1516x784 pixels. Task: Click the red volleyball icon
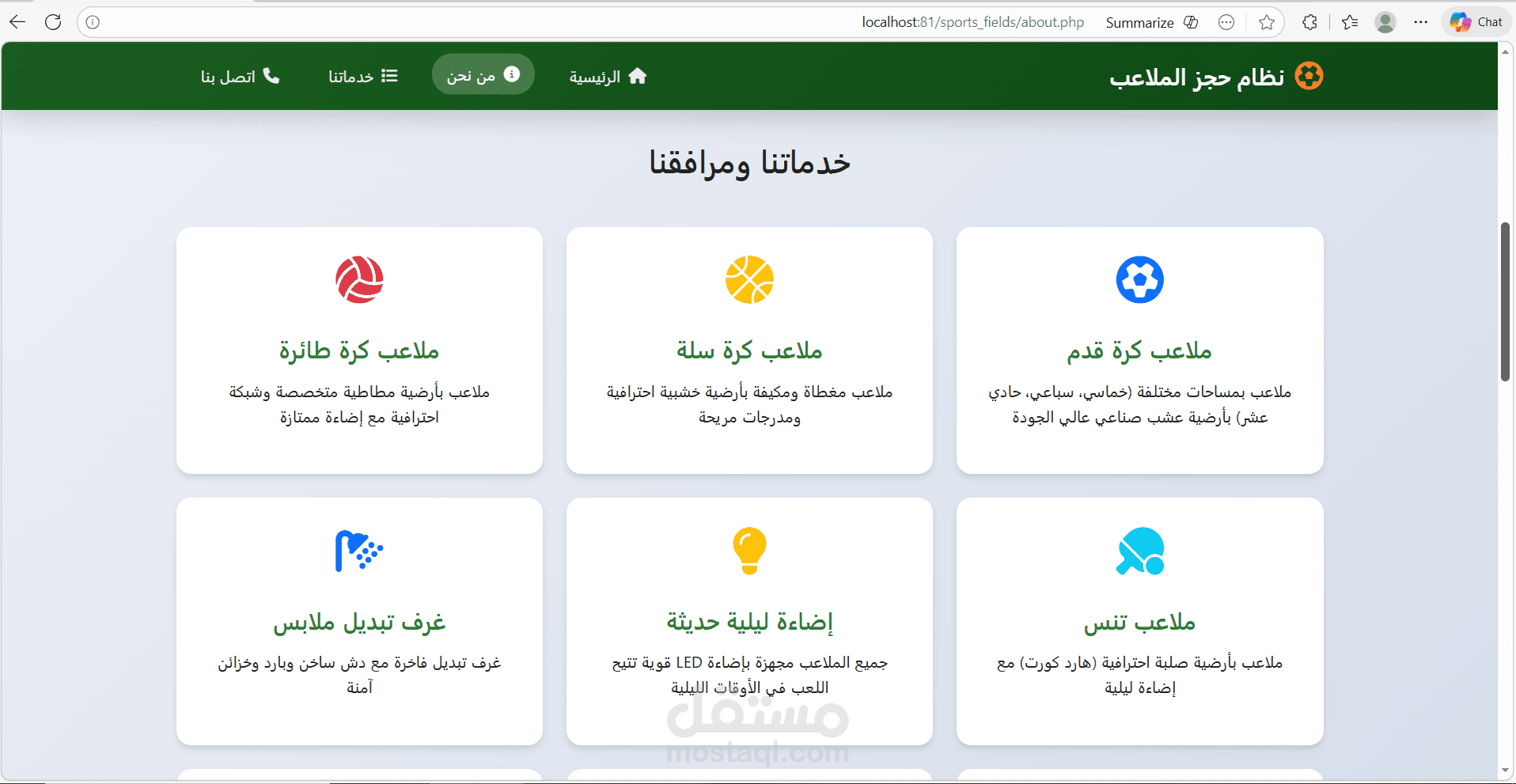click(359, 279)
